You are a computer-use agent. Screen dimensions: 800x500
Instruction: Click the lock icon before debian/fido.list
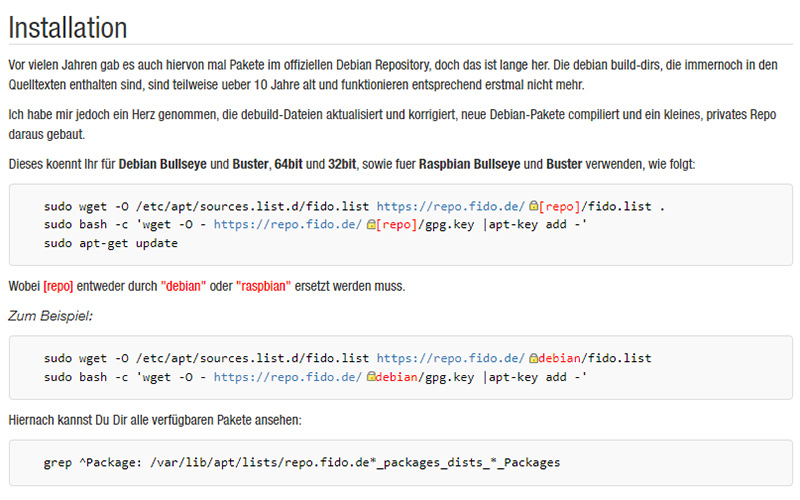(534, 358)
